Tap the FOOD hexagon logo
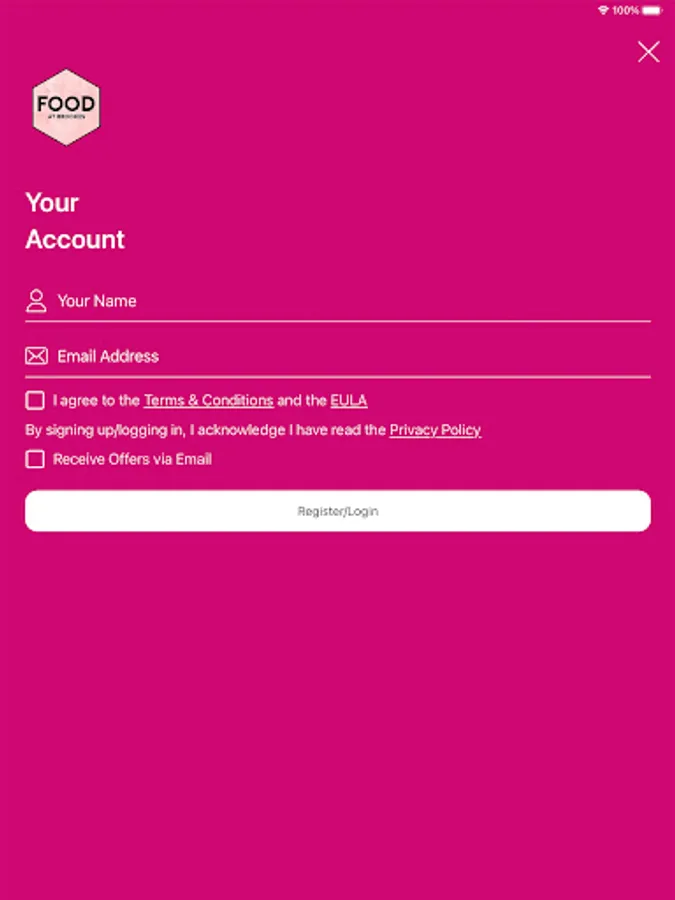Screen dimensions: 675x900 pos(66,107)
